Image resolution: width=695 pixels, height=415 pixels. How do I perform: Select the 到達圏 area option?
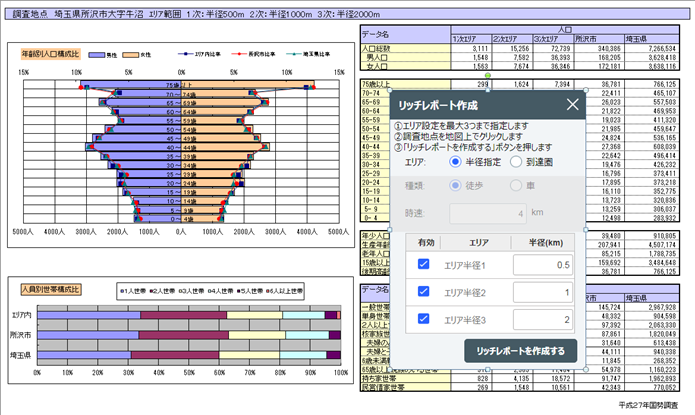point(516,162)
